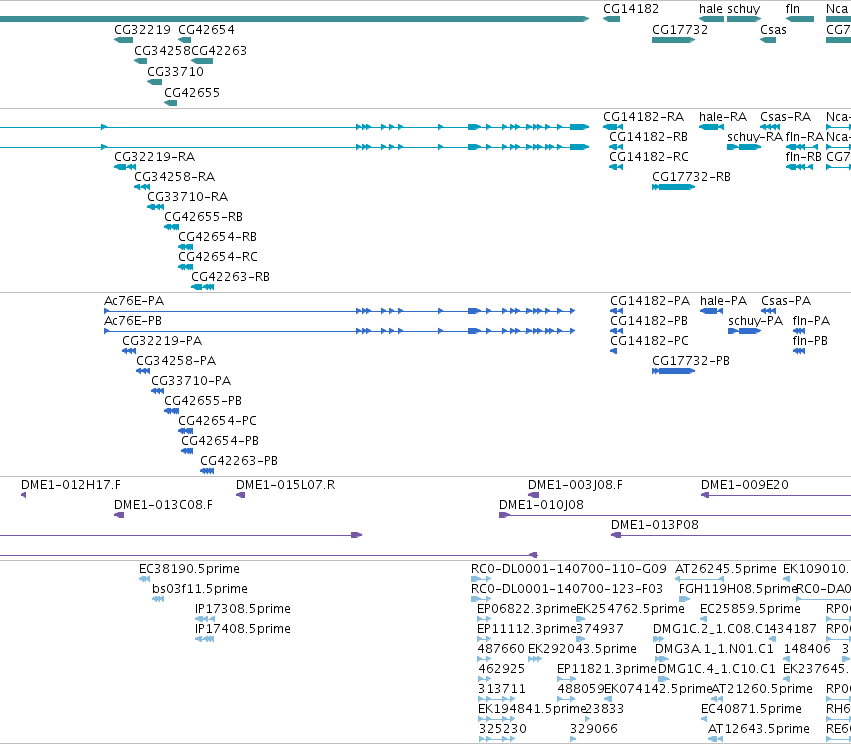
Task: Select the fln gene label
Action: click(792, 9)
